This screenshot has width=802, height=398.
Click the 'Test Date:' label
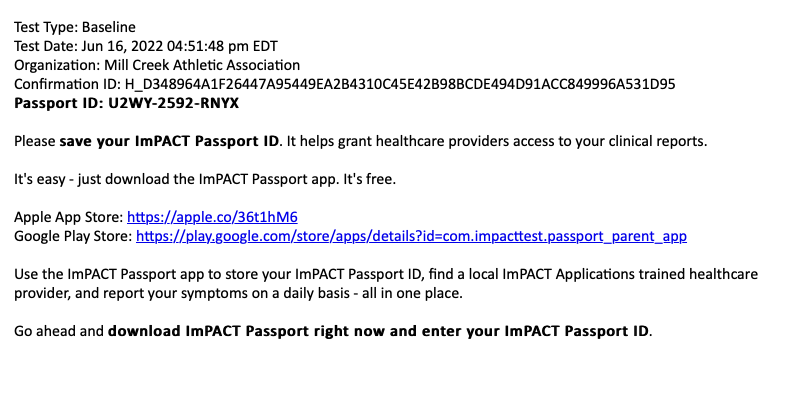tap(46, 47)
